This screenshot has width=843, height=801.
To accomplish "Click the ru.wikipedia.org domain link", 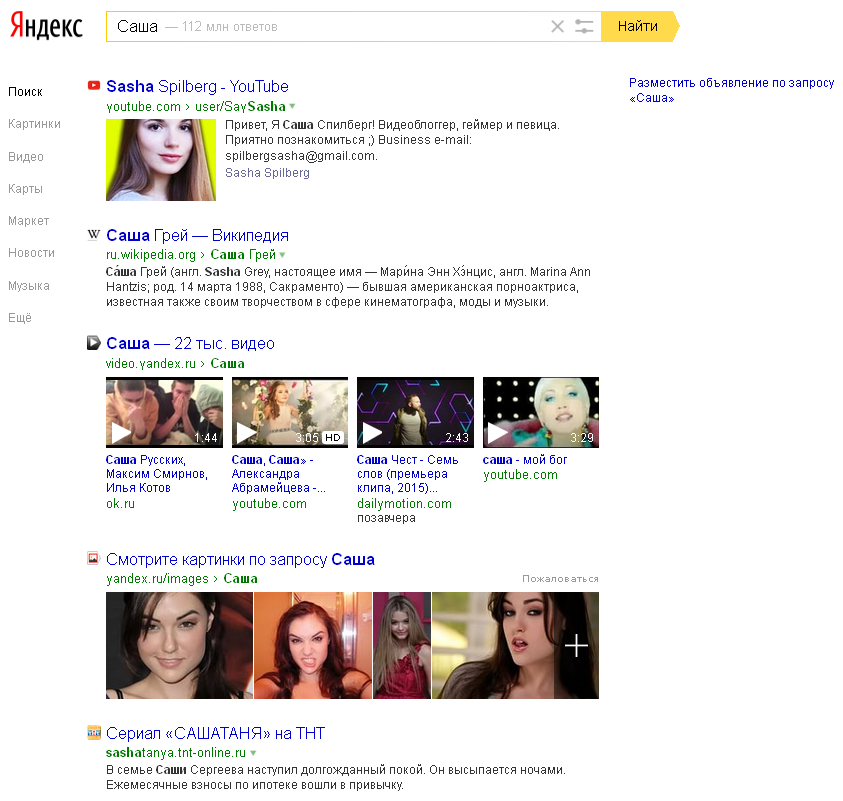I will [x=151, y=255].
